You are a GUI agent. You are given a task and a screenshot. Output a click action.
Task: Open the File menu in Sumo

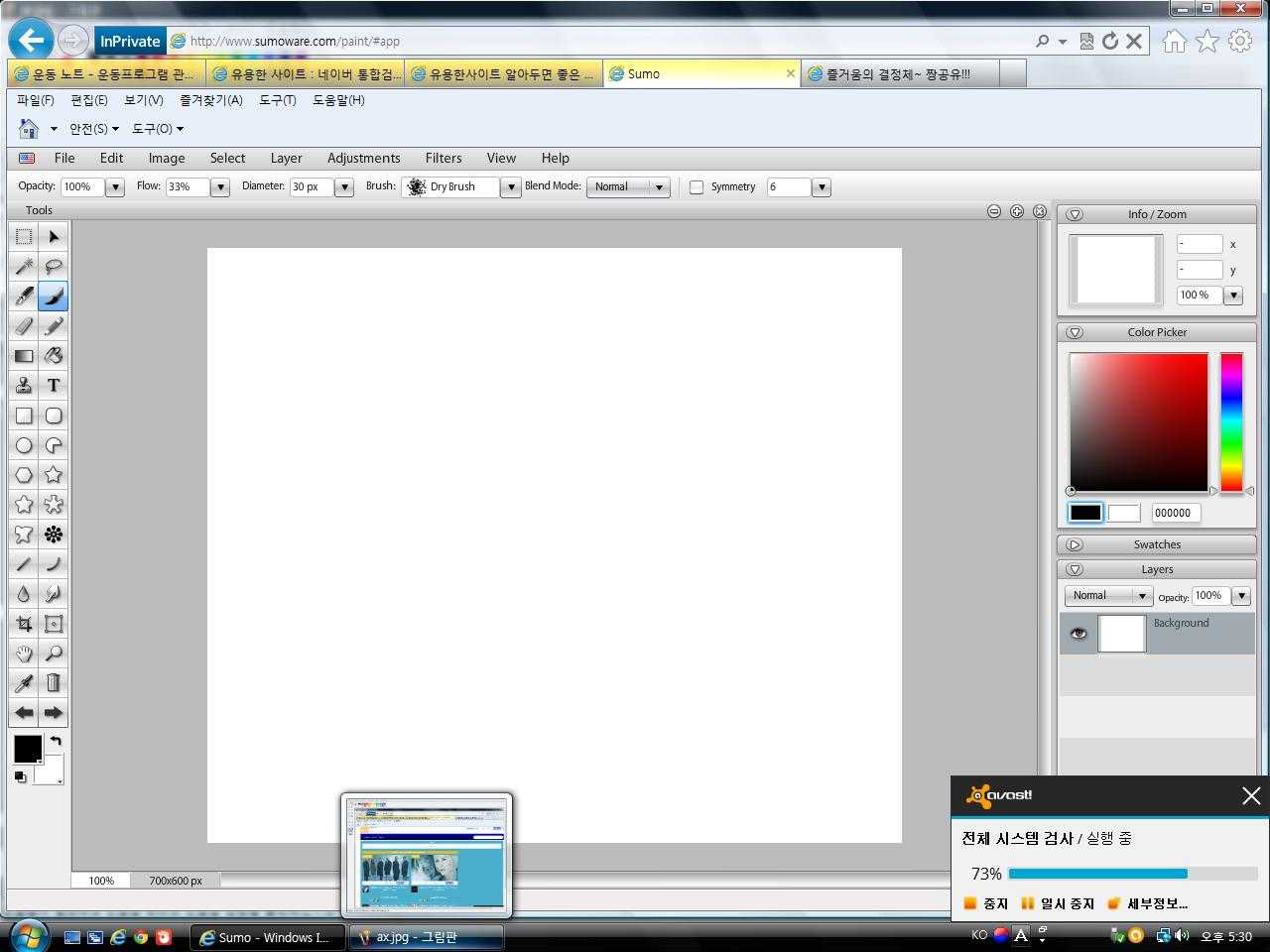[x=64, y=158]
